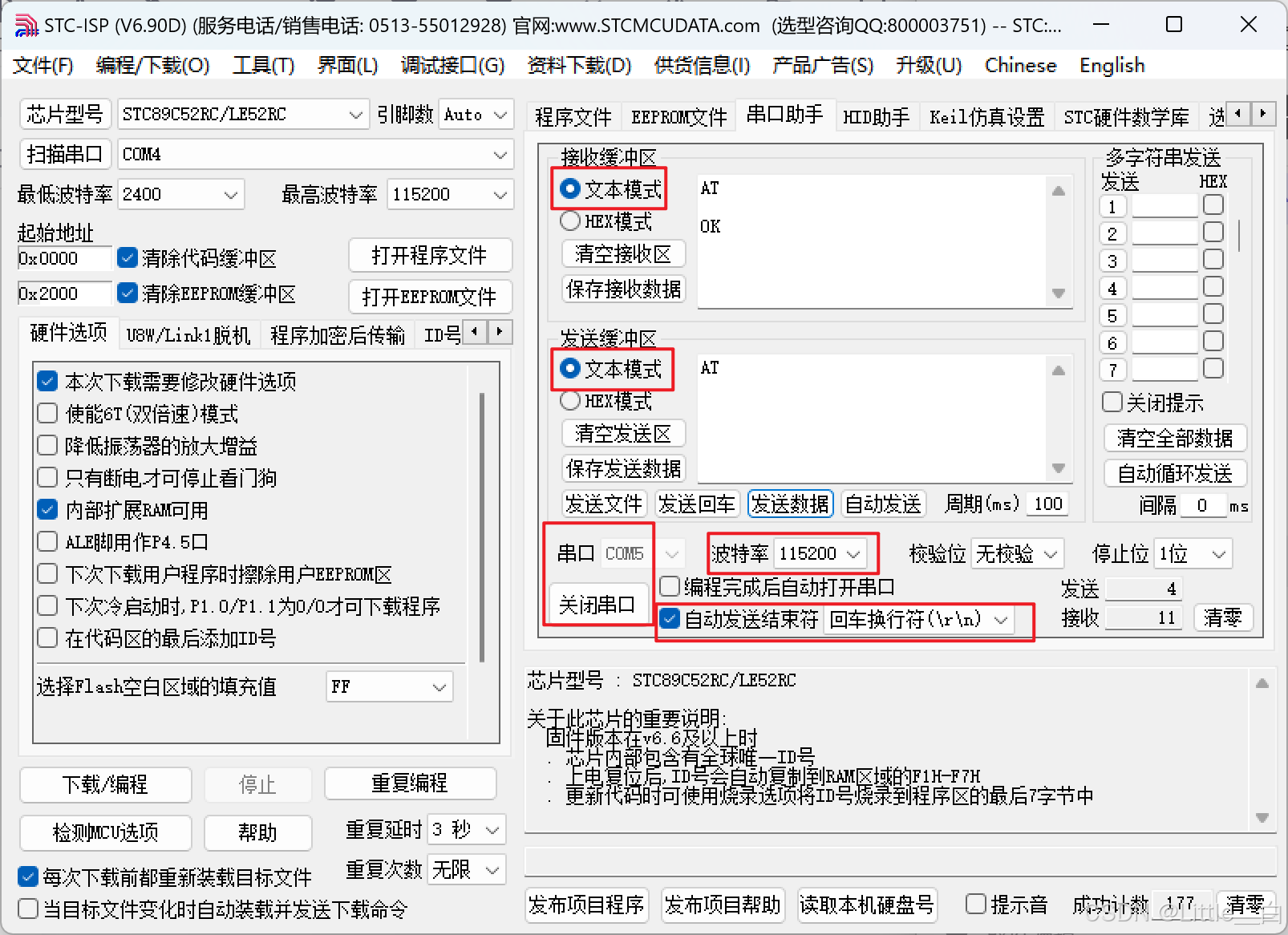Click hardware options tab strip left arrow

[476, 331]
